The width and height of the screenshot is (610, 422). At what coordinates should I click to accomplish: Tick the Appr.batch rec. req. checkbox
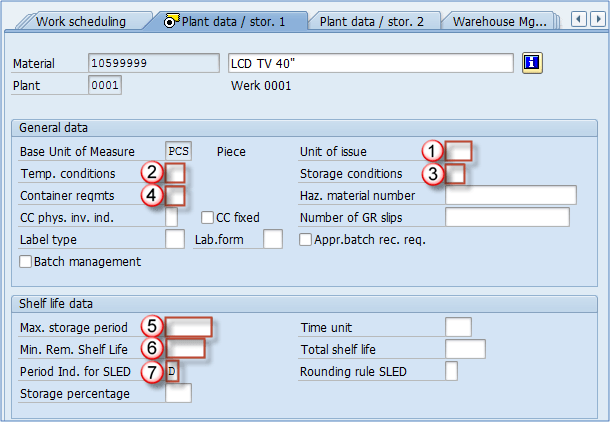click(306, 239)
